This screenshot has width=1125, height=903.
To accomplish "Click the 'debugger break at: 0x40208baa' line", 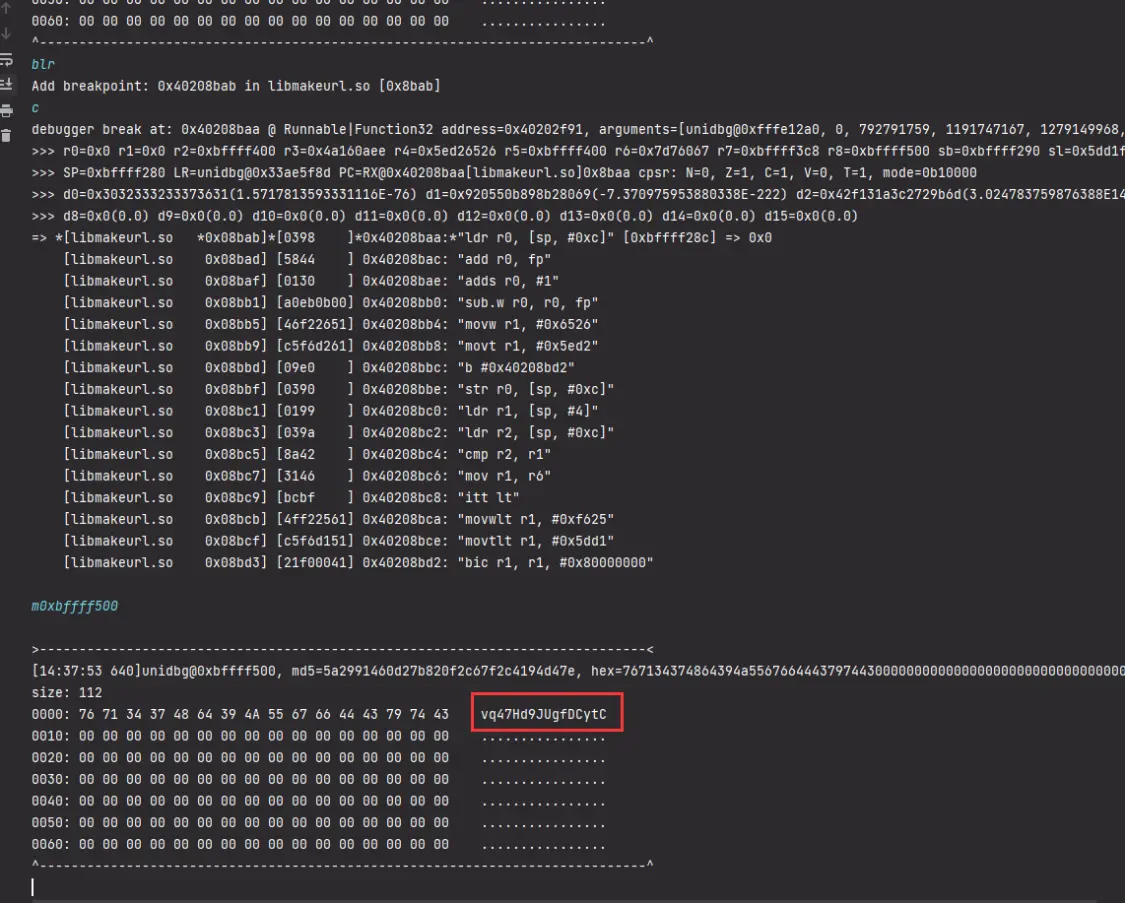I will point(578,129).
